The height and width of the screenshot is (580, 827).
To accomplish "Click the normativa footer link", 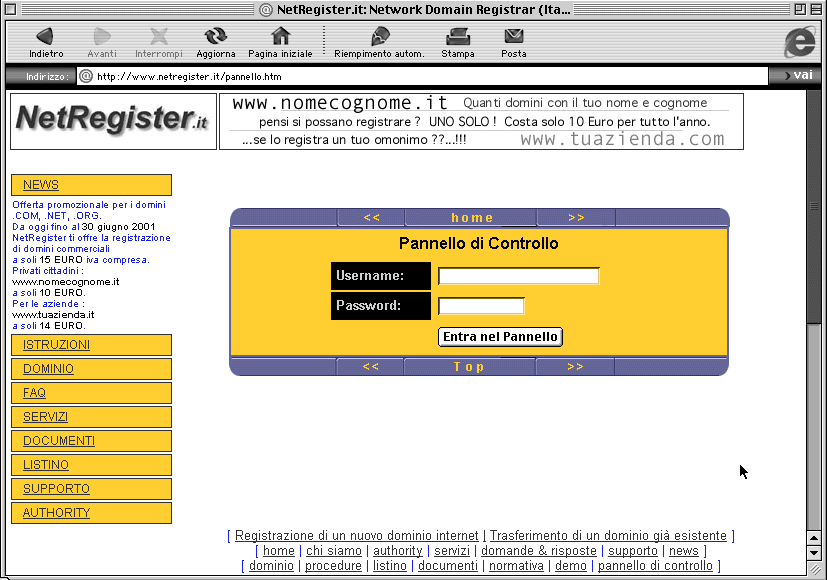I will [x=516, y=566].
